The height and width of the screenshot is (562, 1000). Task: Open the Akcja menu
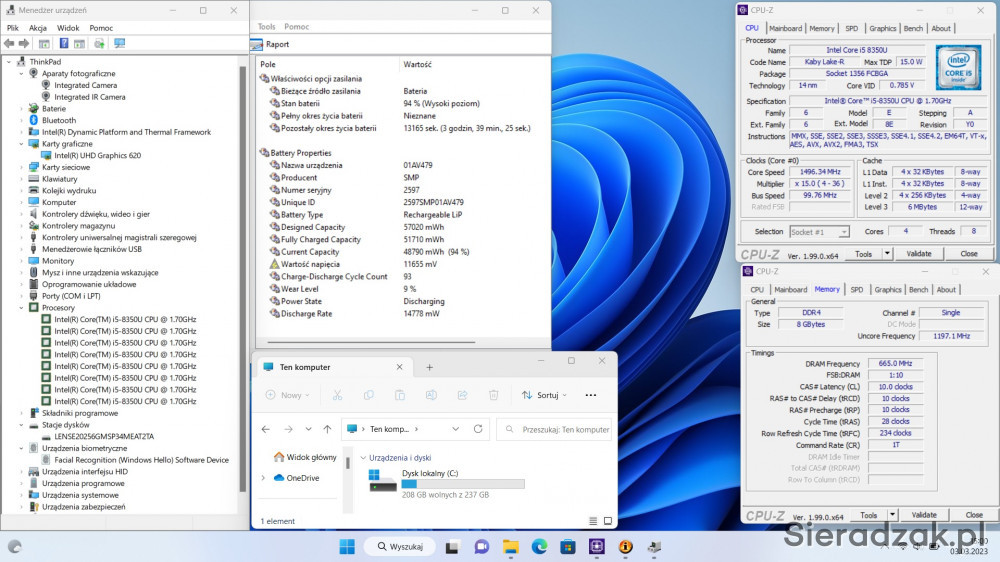[38, 28]
